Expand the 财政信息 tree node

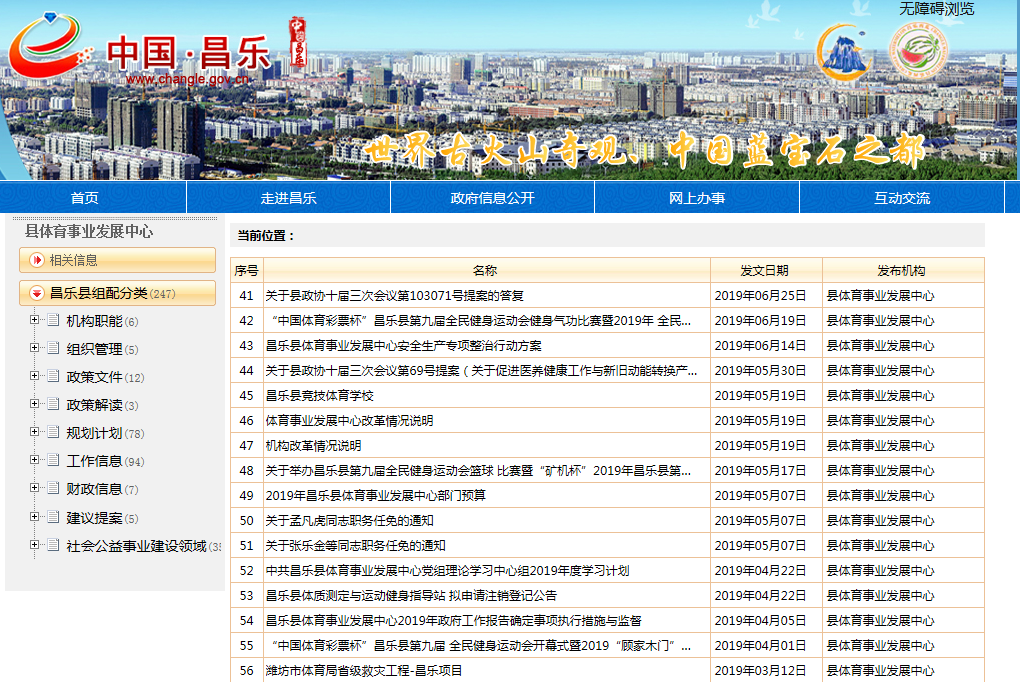[x=35, y=489]
